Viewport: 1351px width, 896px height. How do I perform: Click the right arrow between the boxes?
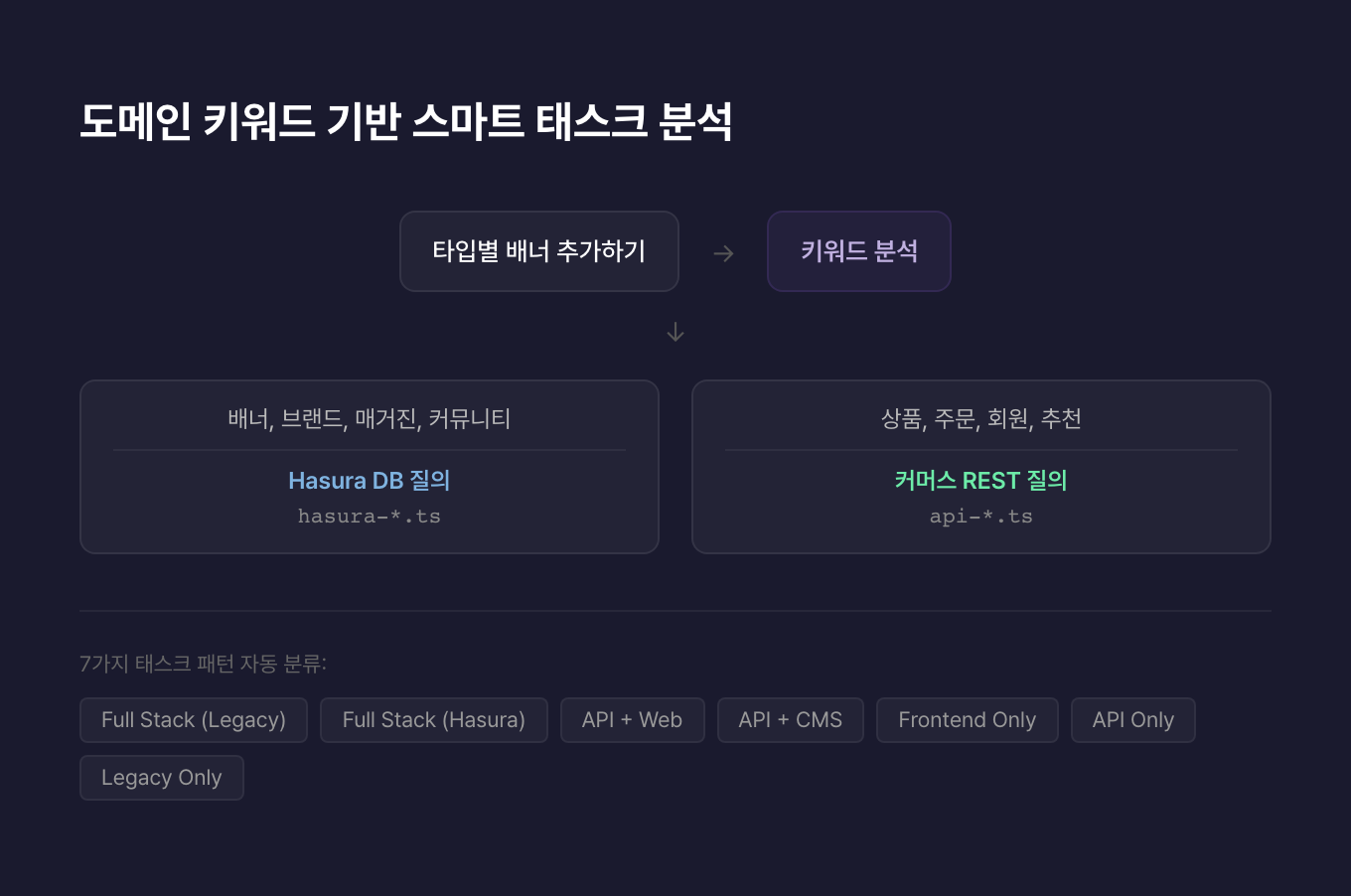click(723, 253)
